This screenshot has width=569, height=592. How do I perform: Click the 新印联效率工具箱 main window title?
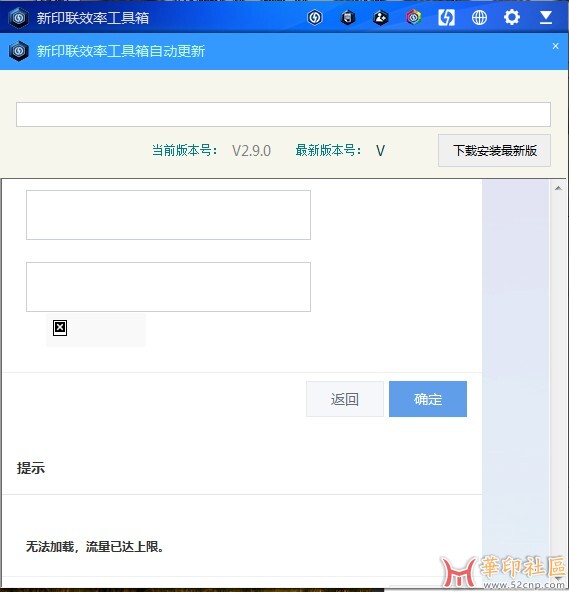(x=93, y=18)
